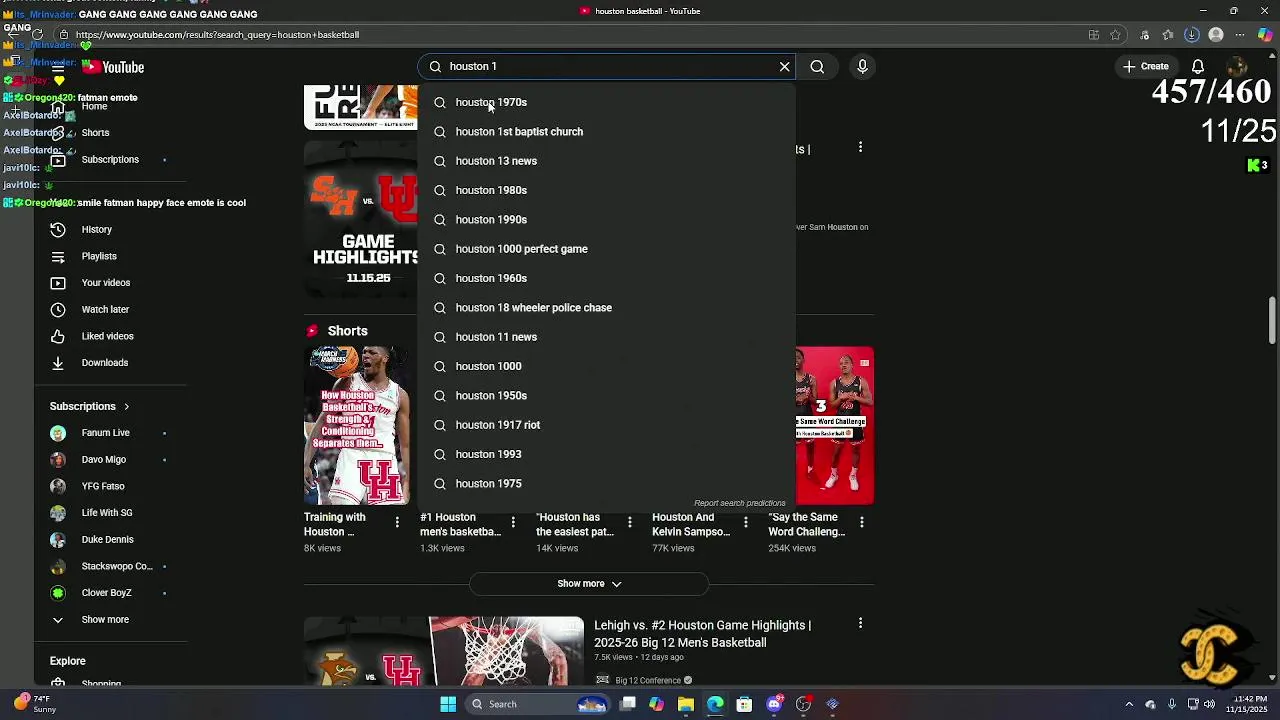
Task: Open Big 12 Conference channel link
Action: click(x=648, y=681)
